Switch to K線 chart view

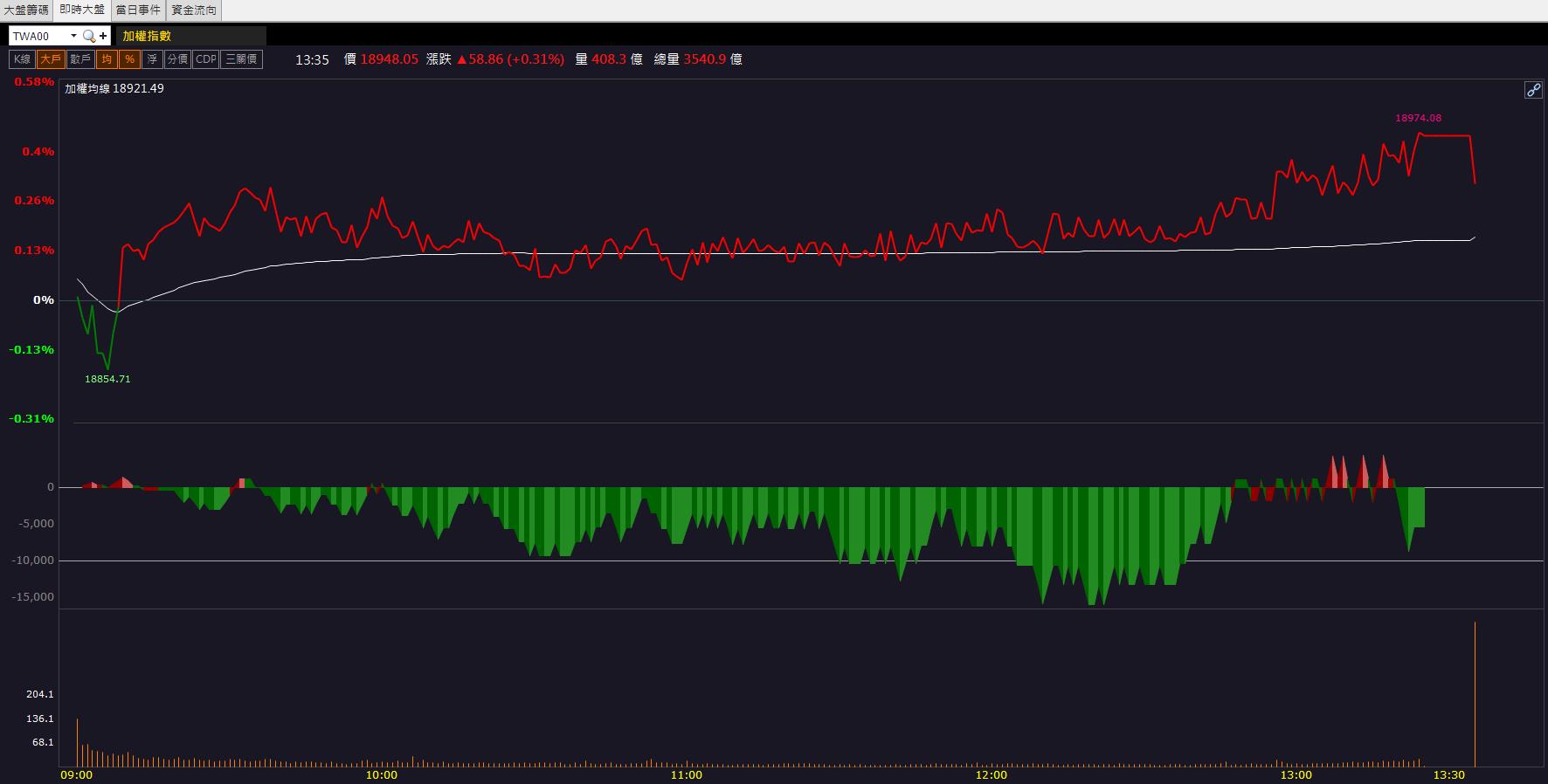(x=22, y=59)
